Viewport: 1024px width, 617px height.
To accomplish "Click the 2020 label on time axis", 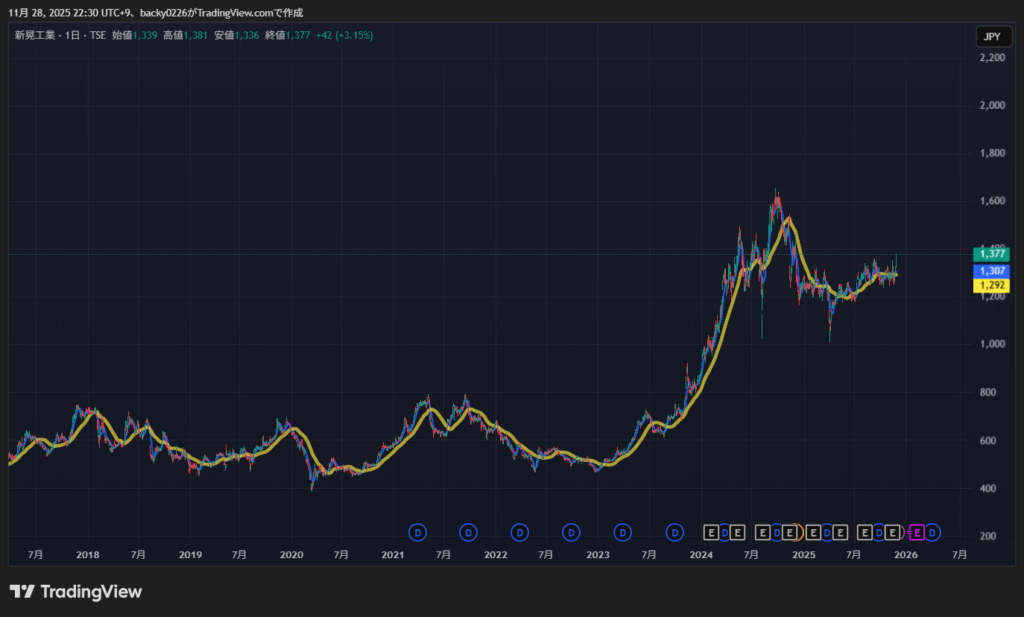I will tap(291, 554).
